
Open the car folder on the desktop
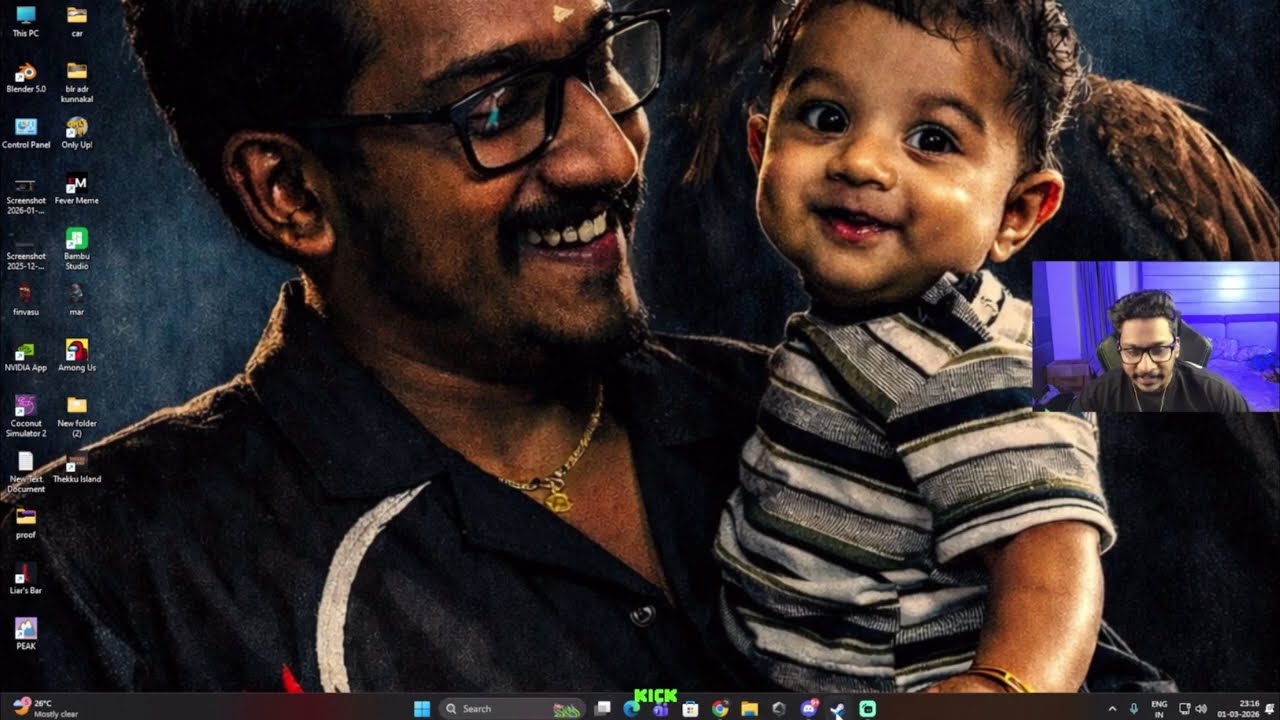pos(77,21)
